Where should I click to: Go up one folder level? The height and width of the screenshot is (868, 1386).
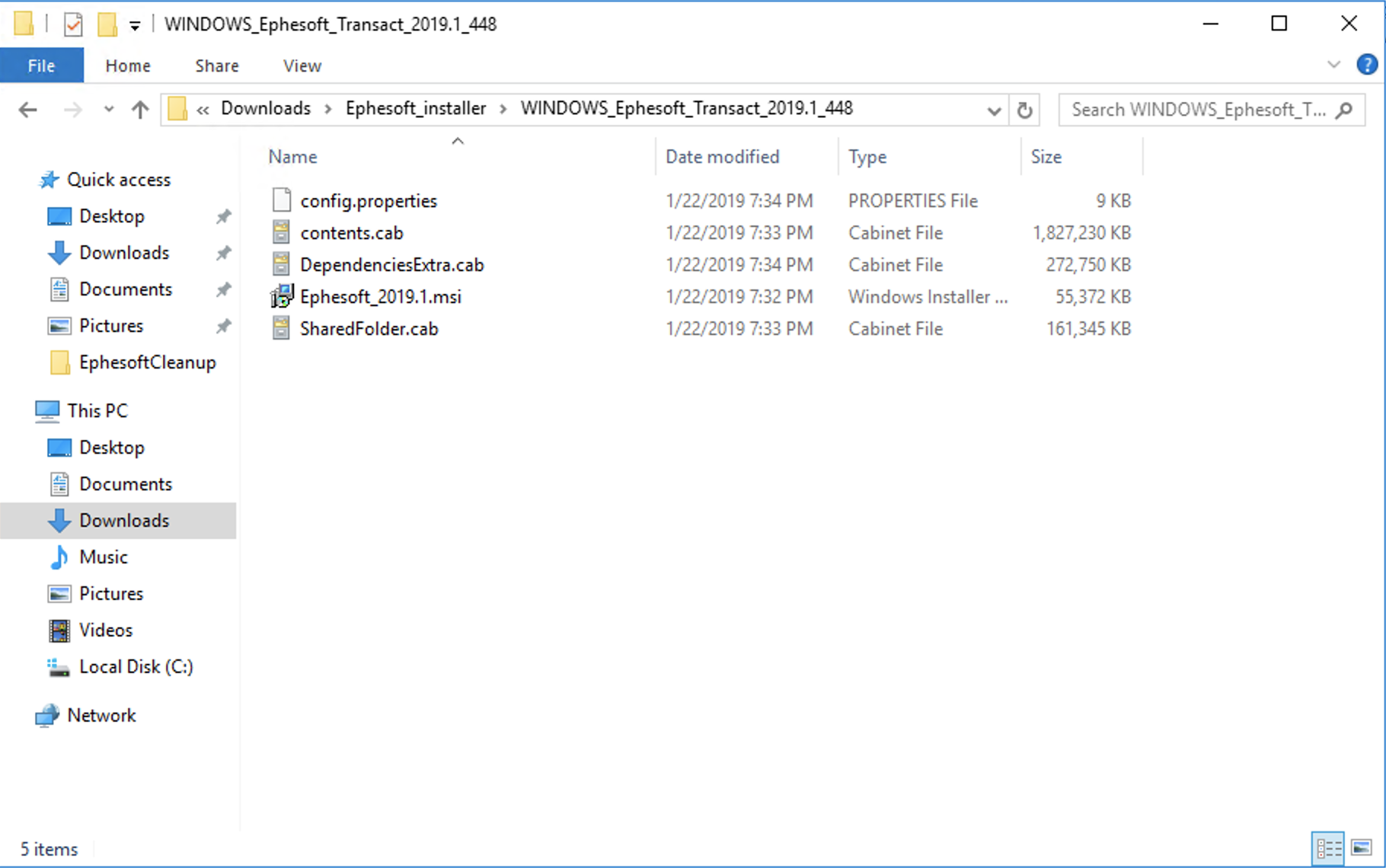coord(140,110)
